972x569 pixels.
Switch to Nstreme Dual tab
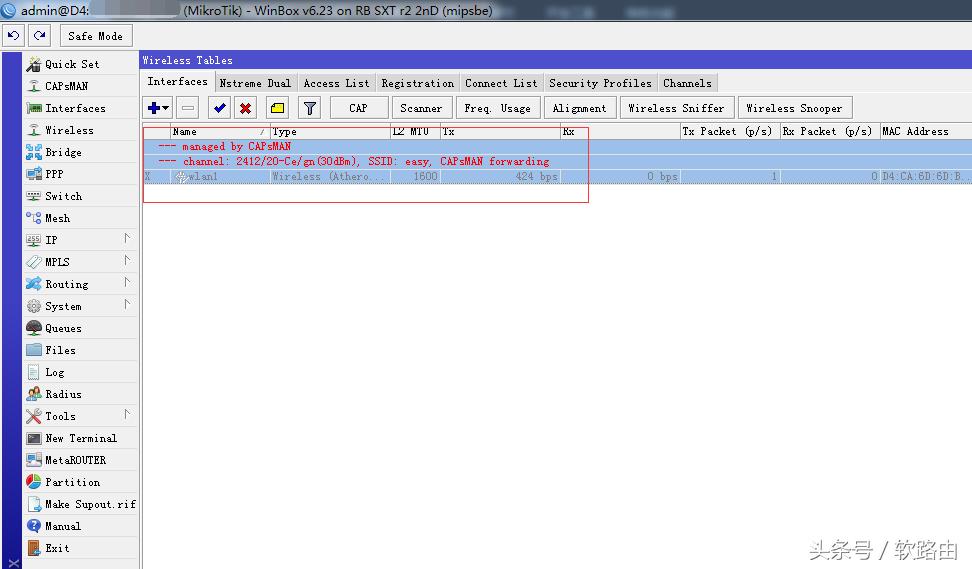[255, 83]
